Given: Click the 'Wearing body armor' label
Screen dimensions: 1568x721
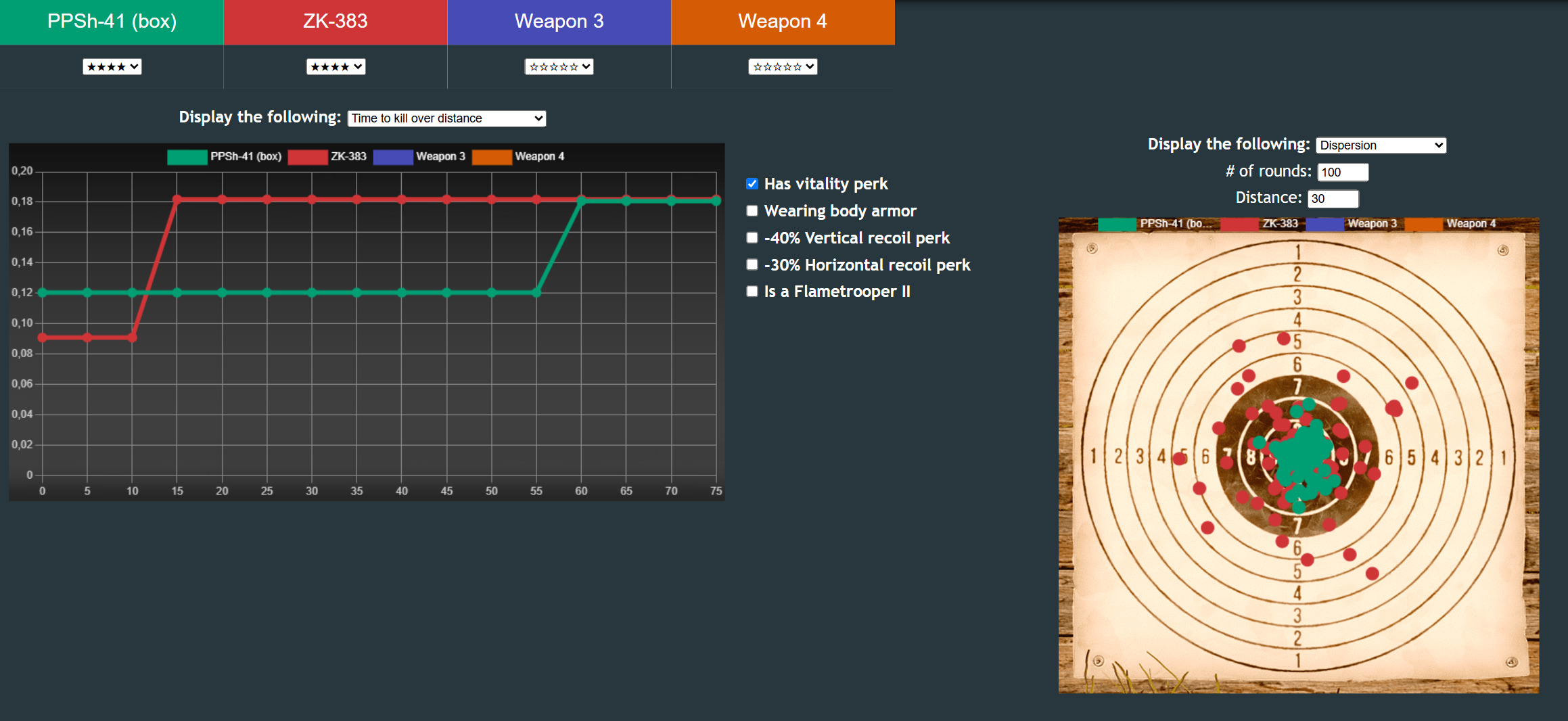Looking at the screenshot, I should click(x=840, y=211).
